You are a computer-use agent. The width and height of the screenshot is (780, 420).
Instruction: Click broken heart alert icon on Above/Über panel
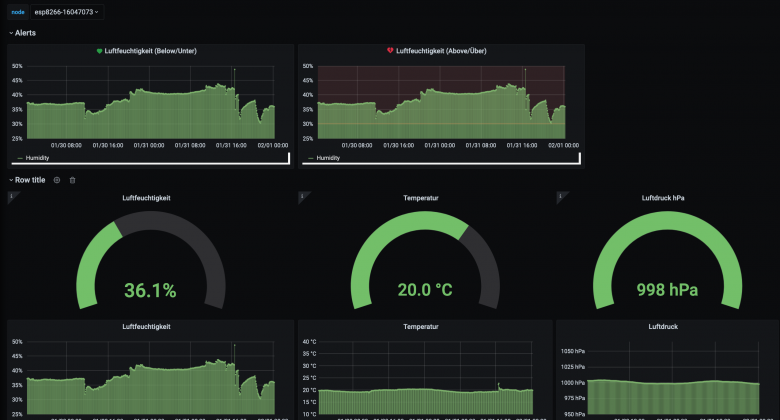390,51
